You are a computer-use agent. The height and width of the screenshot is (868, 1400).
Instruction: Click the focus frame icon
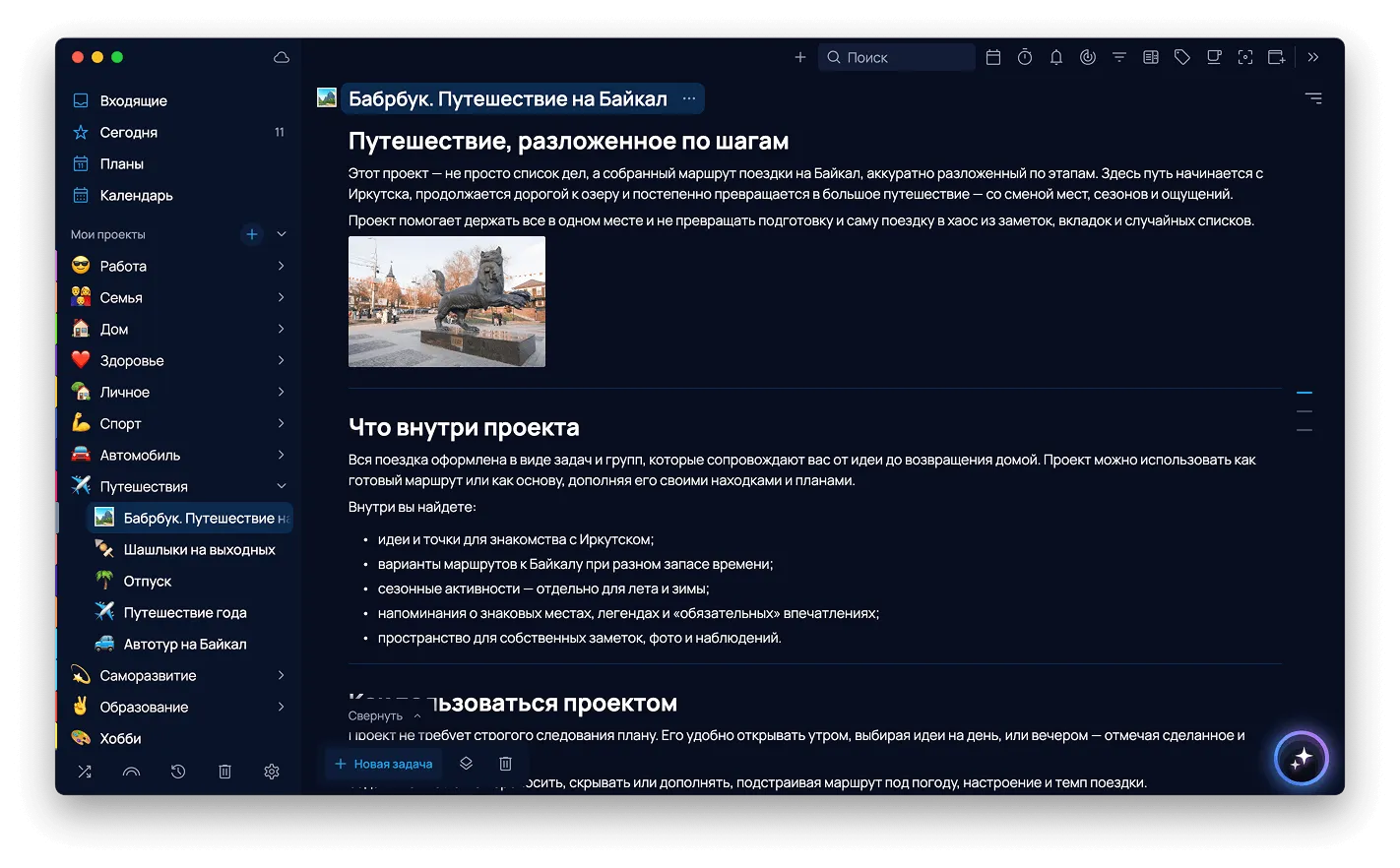click(x=1245, y=57)
